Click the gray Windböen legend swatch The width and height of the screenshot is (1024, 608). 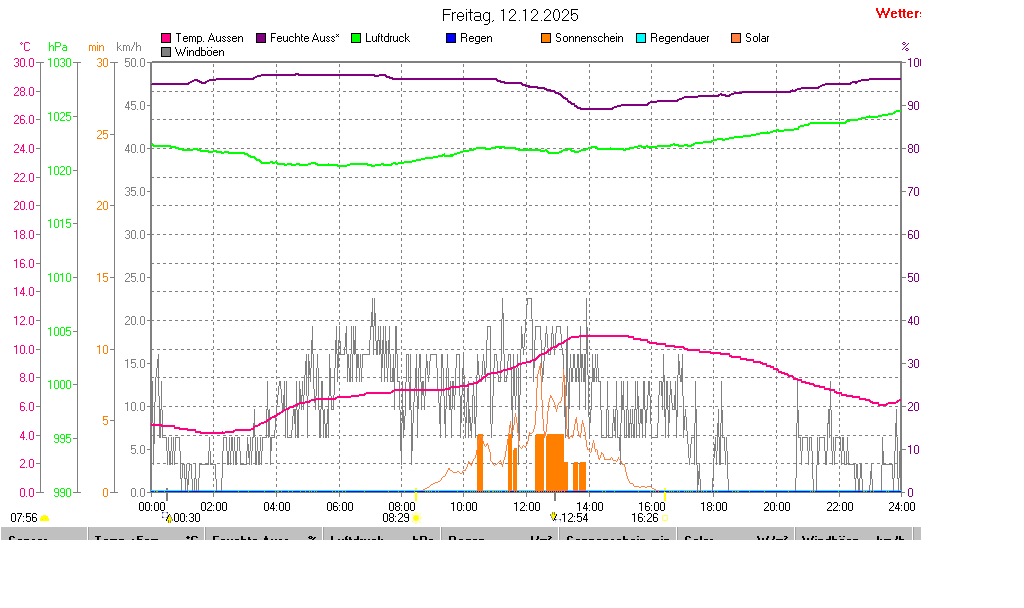click(x=166, y=52)
